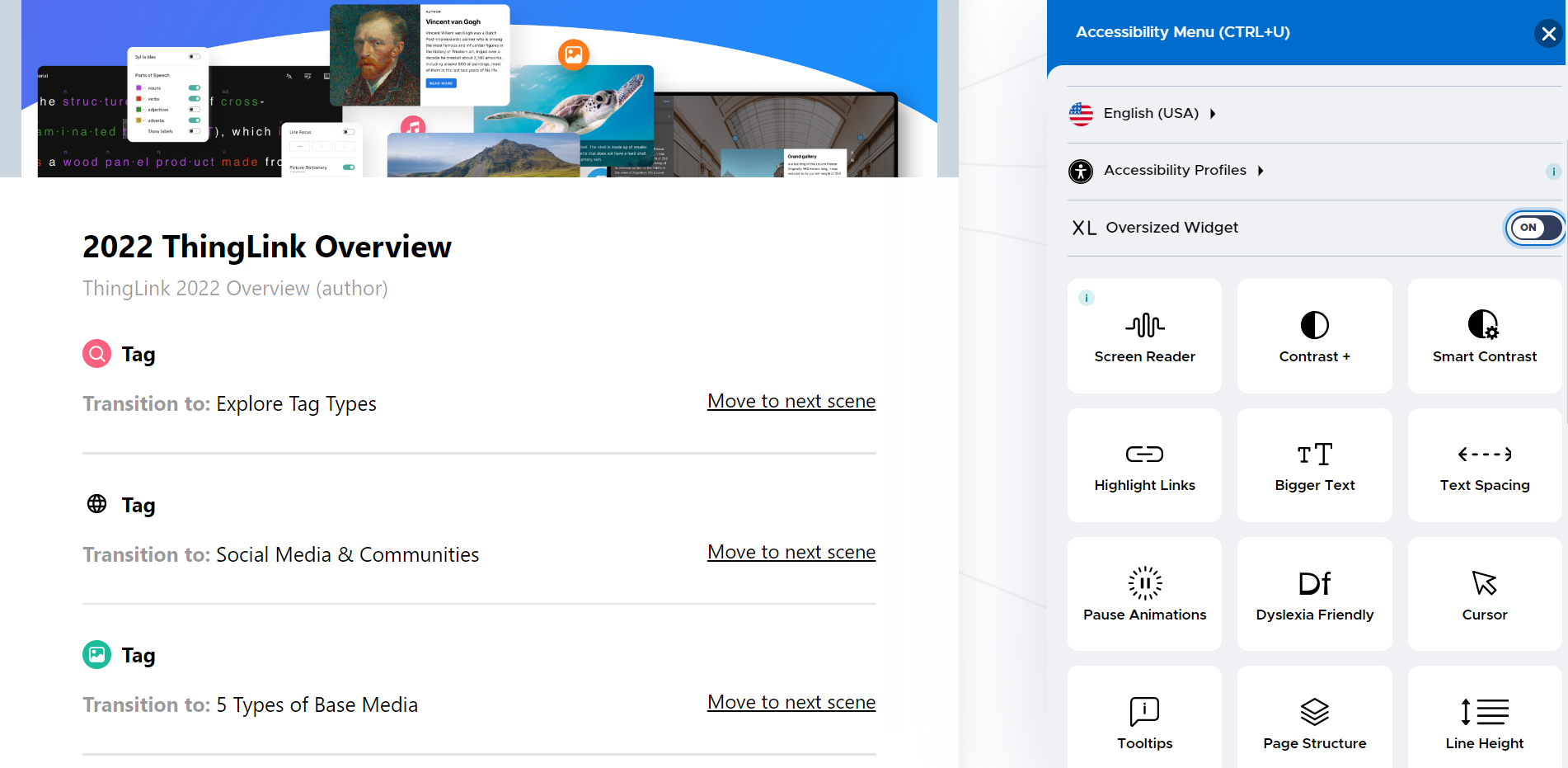Move to next scene for 5 Types of Base Media

tap(791, 703)
